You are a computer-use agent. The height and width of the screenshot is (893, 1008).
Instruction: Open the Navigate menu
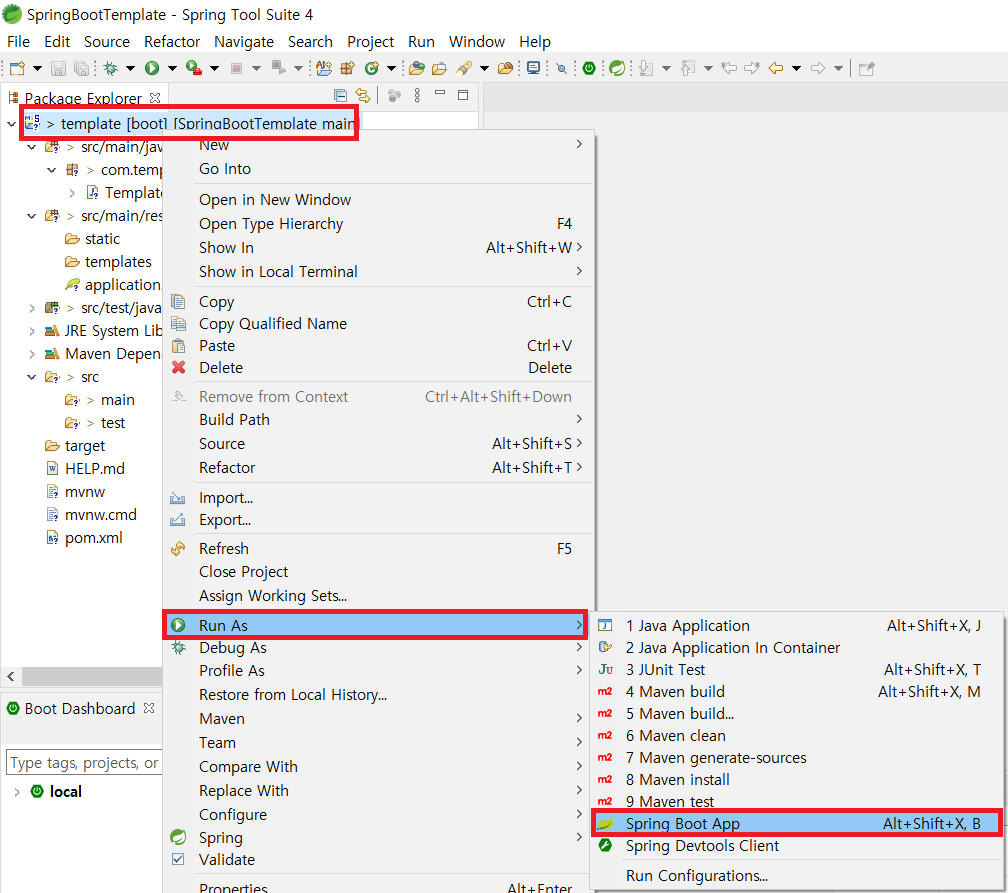click(x=244, y=42)
